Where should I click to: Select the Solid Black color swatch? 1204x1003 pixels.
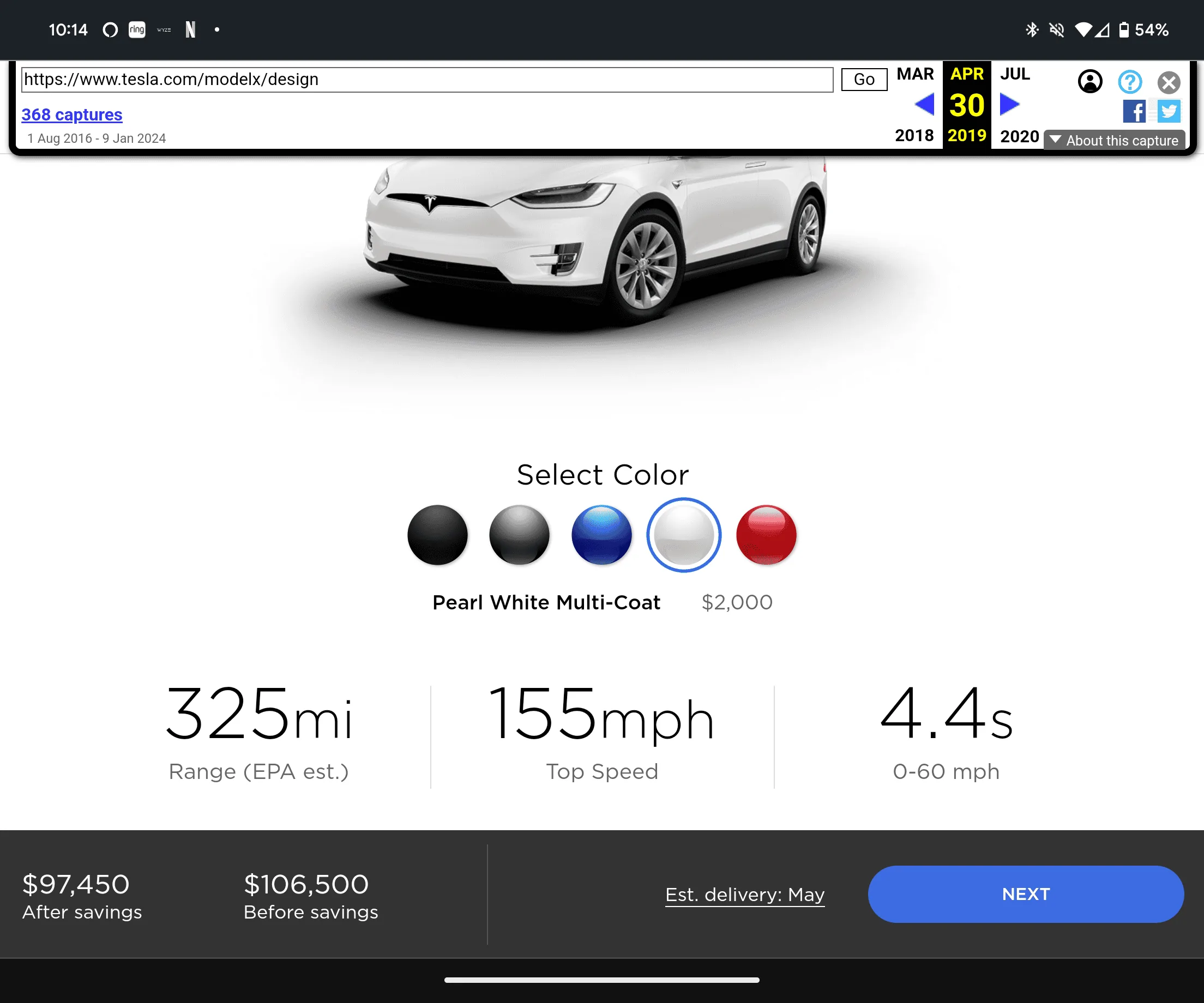coord(437,535)
